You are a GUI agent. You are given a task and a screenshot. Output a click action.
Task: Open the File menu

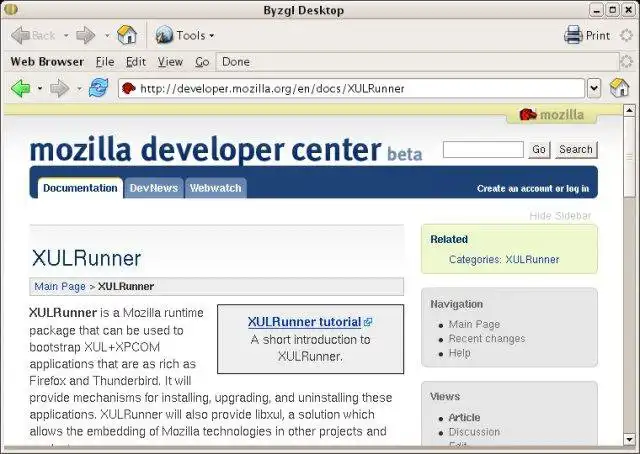[105, 62]
